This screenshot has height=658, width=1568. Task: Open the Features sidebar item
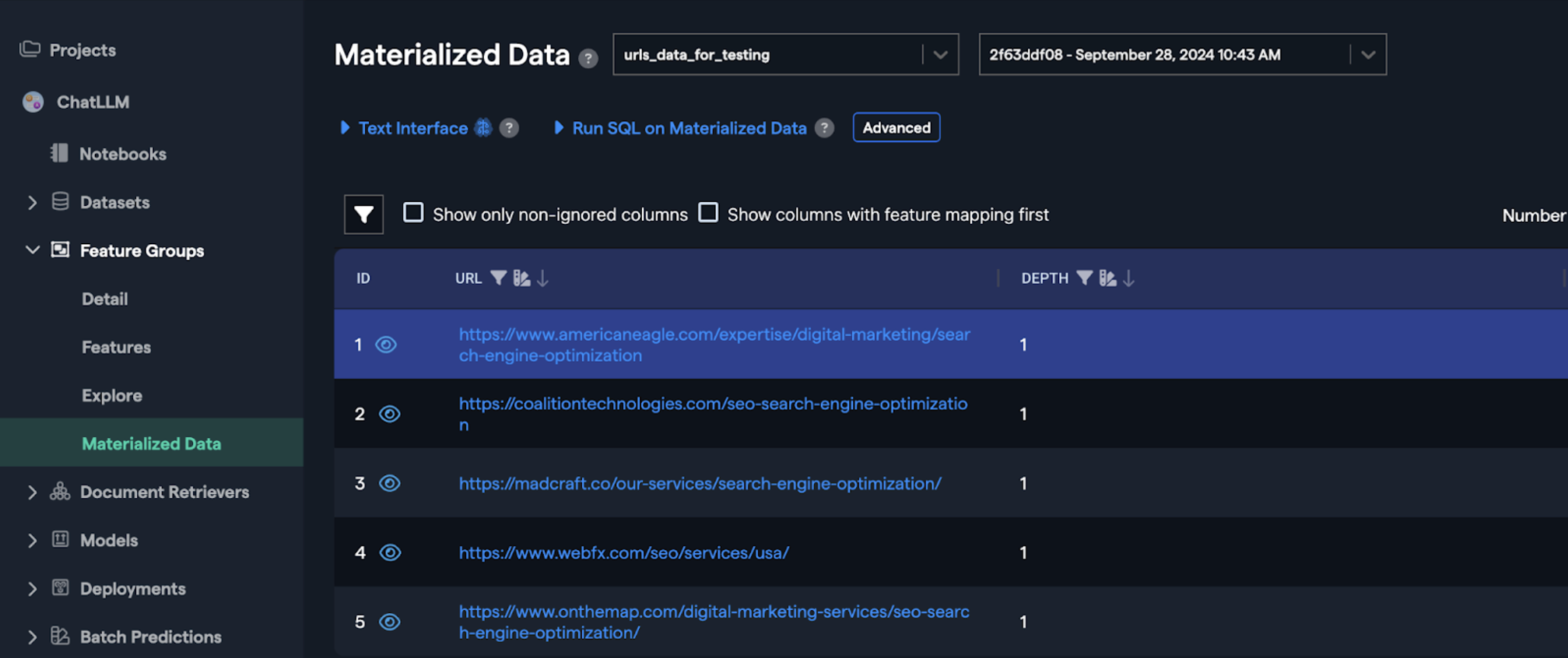click(x=116, y=347)
